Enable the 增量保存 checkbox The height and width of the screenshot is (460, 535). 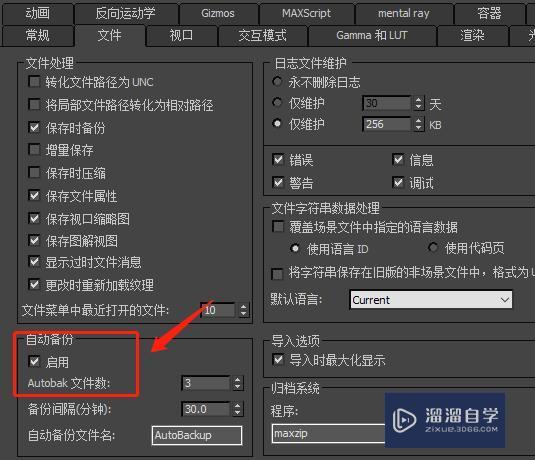tap(34, 150)
